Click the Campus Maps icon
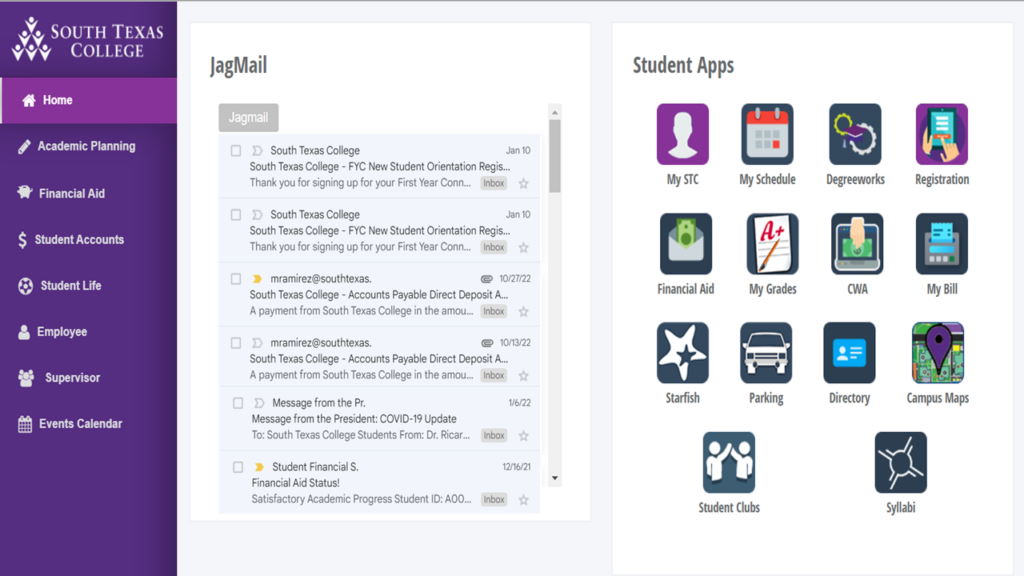Screen dimensions: 1024x576 coord(938,353)
